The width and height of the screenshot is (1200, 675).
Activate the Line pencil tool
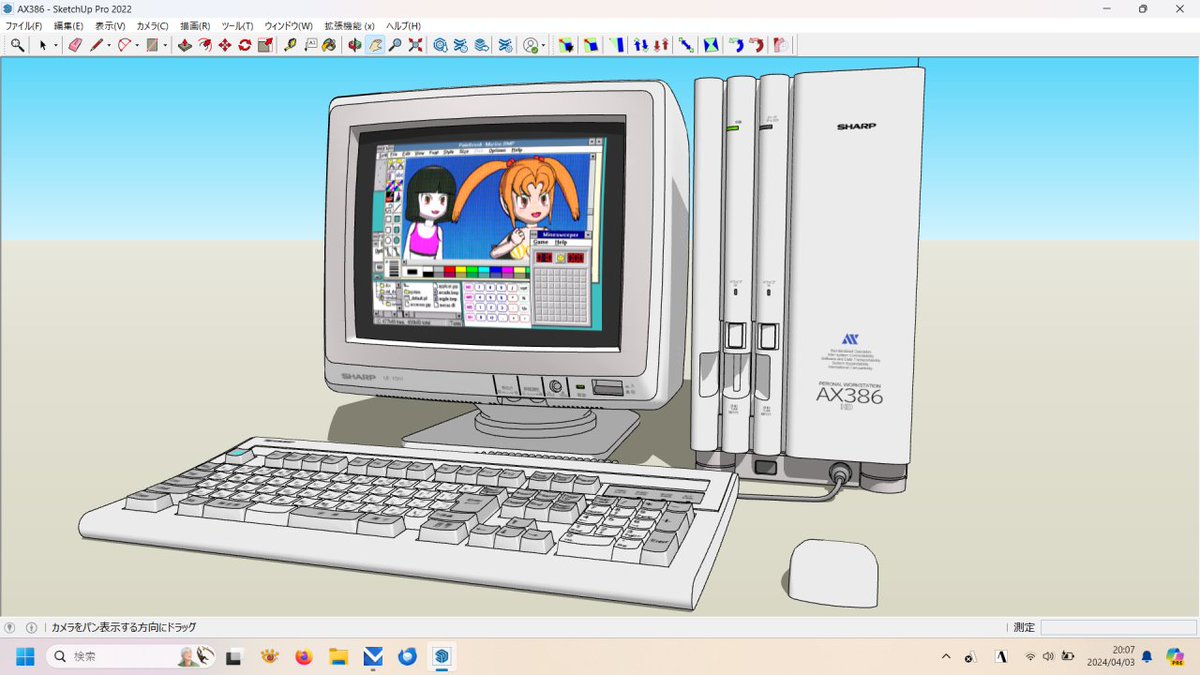click(97, 45)
